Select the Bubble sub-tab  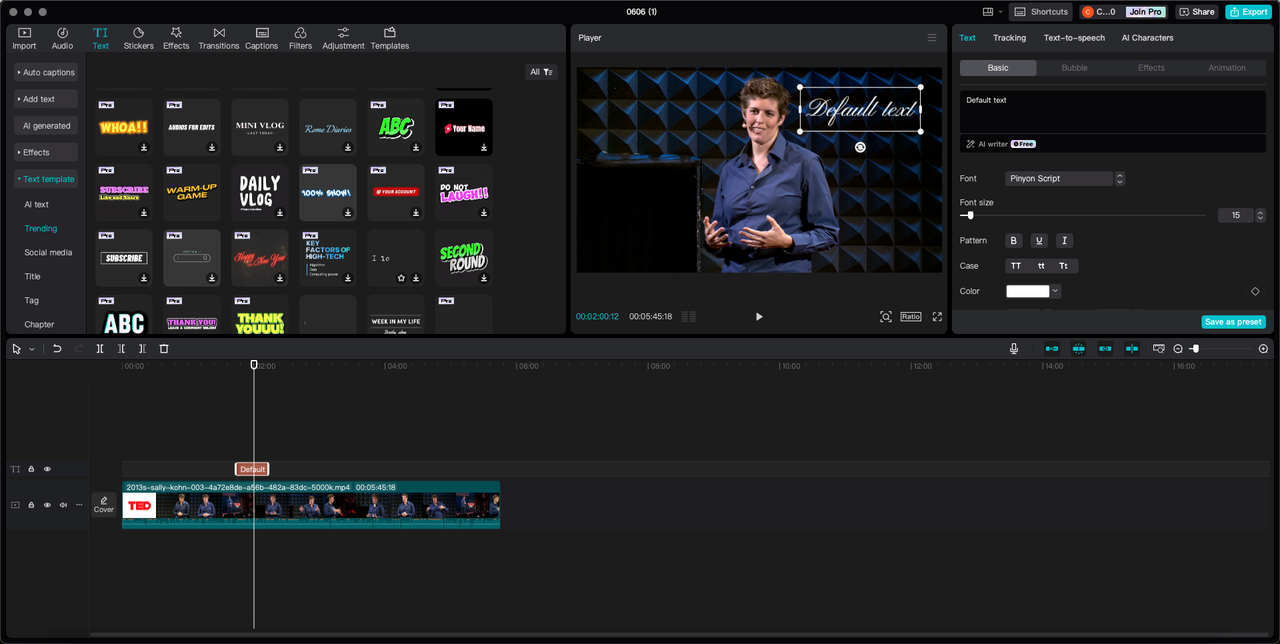point(1074,68)
